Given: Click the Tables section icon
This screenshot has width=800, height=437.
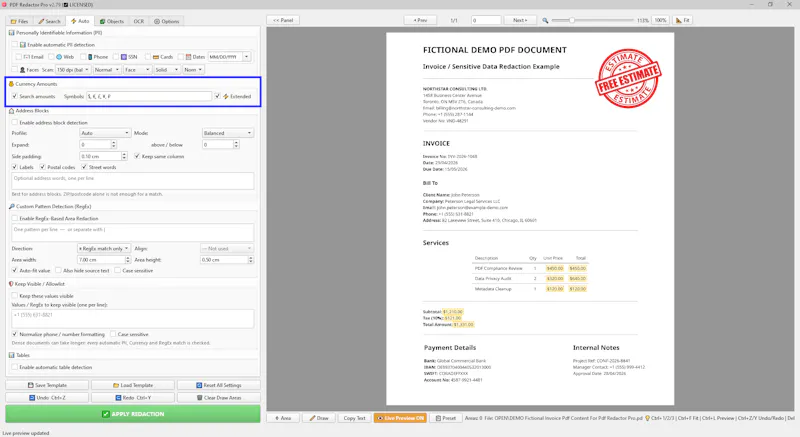Looking at the screenshot, I should tap(12, 355).
